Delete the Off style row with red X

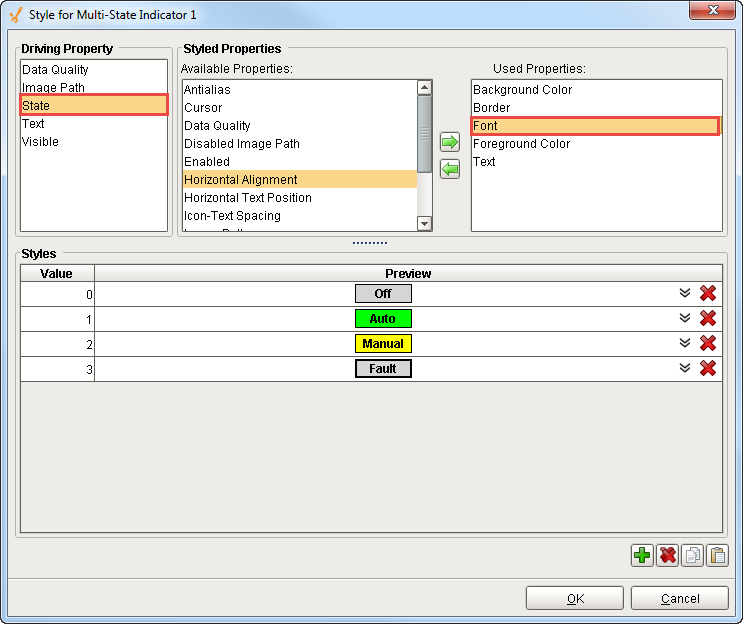pyautogui.click(x=708, y=293)
